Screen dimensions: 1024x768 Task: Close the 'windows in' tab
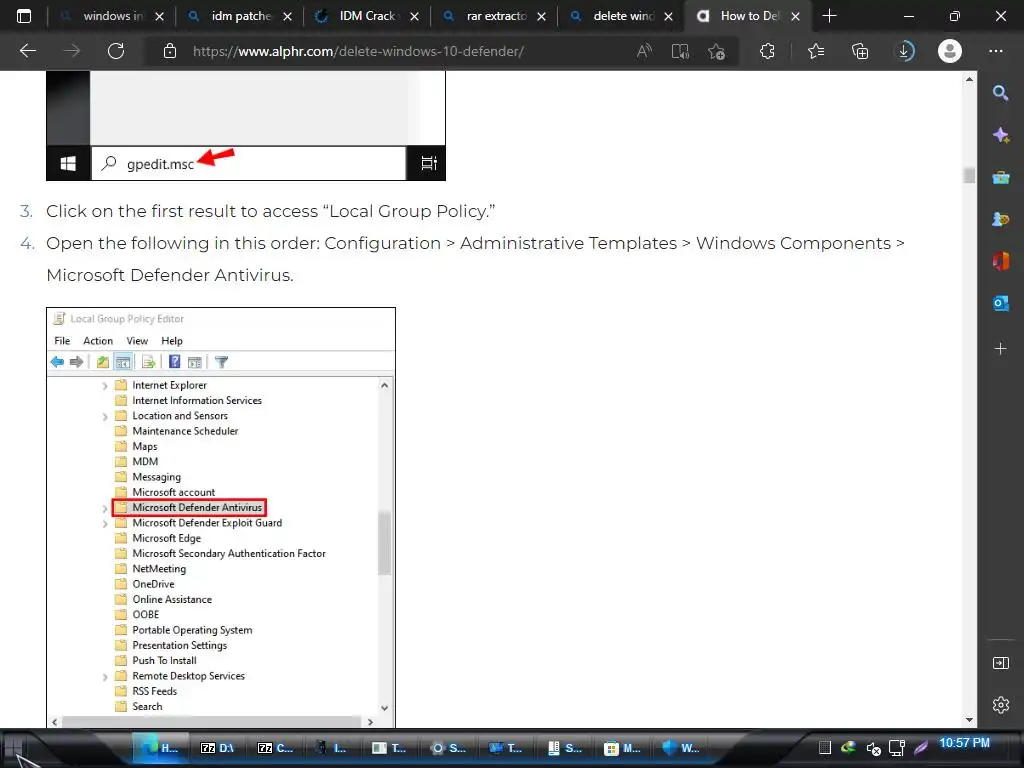coord(159,16)
